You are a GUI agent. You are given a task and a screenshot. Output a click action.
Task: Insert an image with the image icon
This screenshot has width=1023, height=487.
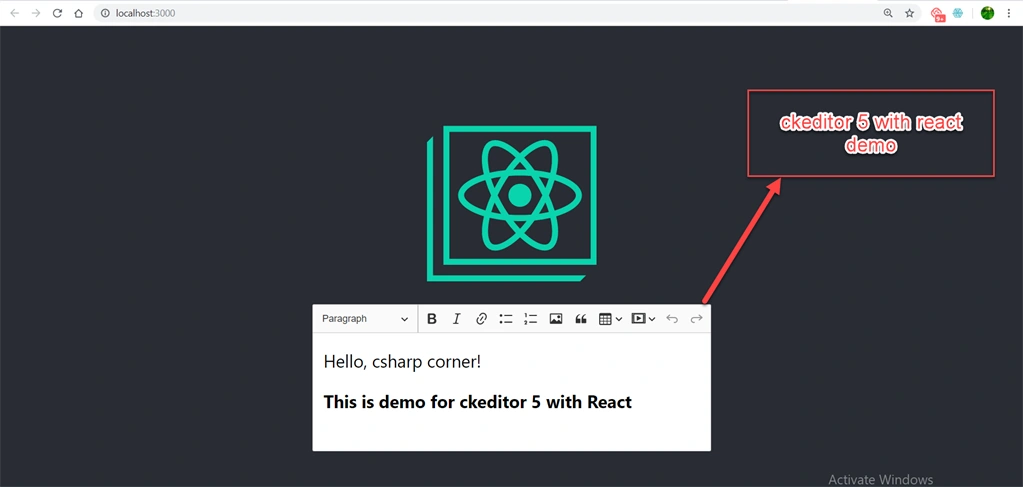click(555, 319)
